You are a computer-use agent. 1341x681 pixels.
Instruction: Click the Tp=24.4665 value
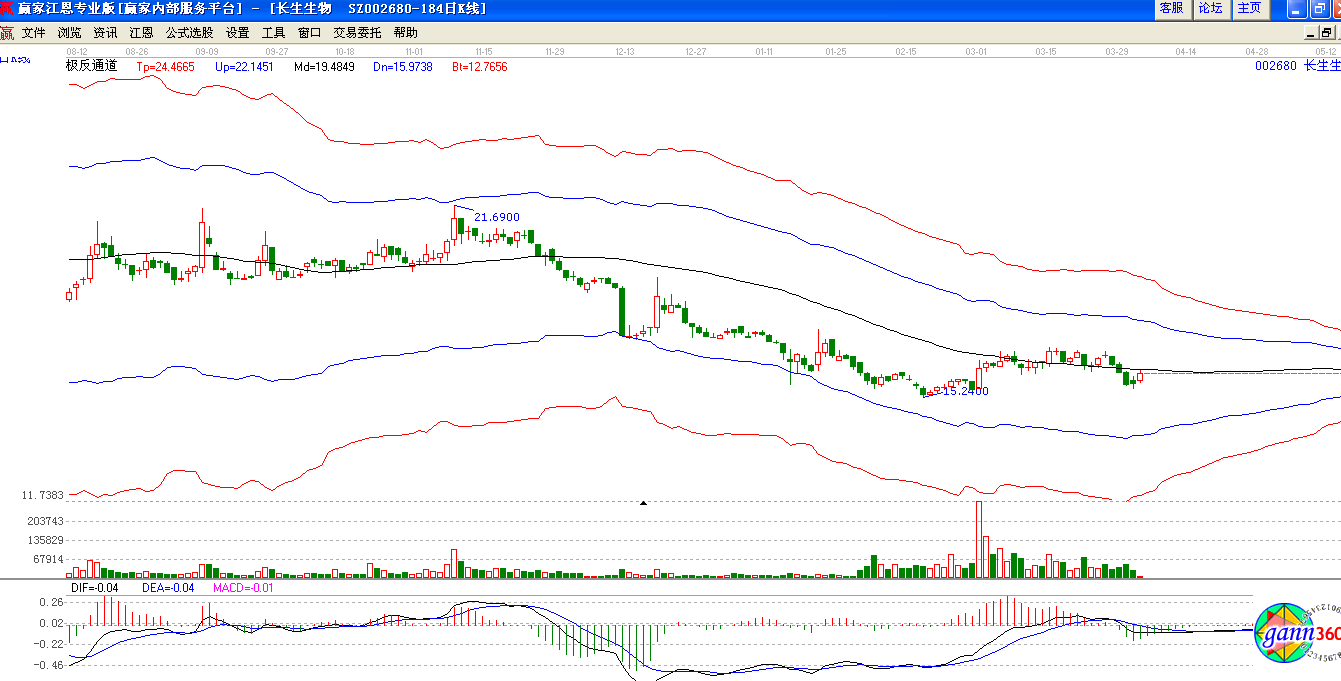(168, 66)
